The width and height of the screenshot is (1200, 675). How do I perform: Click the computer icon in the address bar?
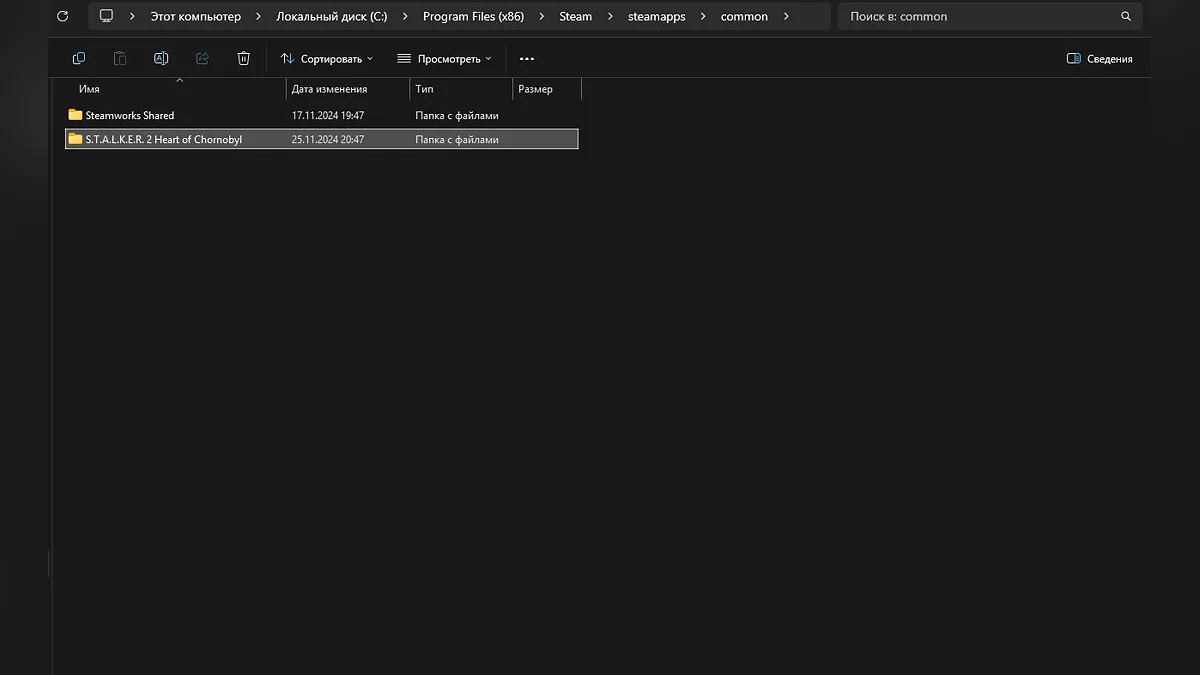pos(106,17)
